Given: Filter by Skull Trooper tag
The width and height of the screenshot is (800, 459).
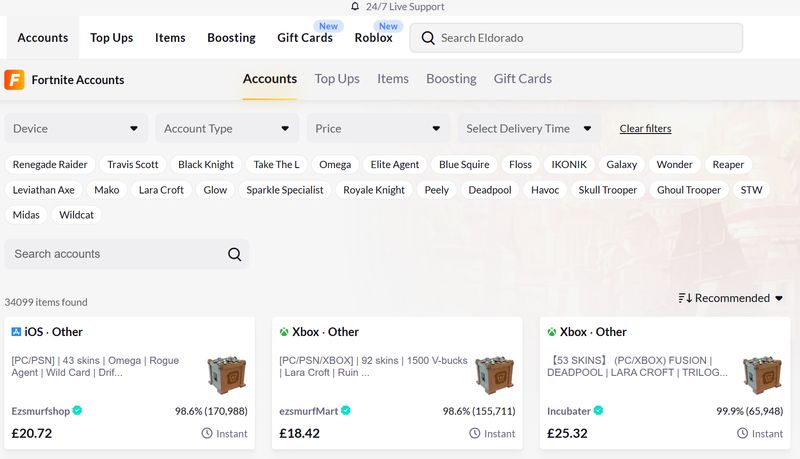Looking at the screenshot, I should 608,190.
